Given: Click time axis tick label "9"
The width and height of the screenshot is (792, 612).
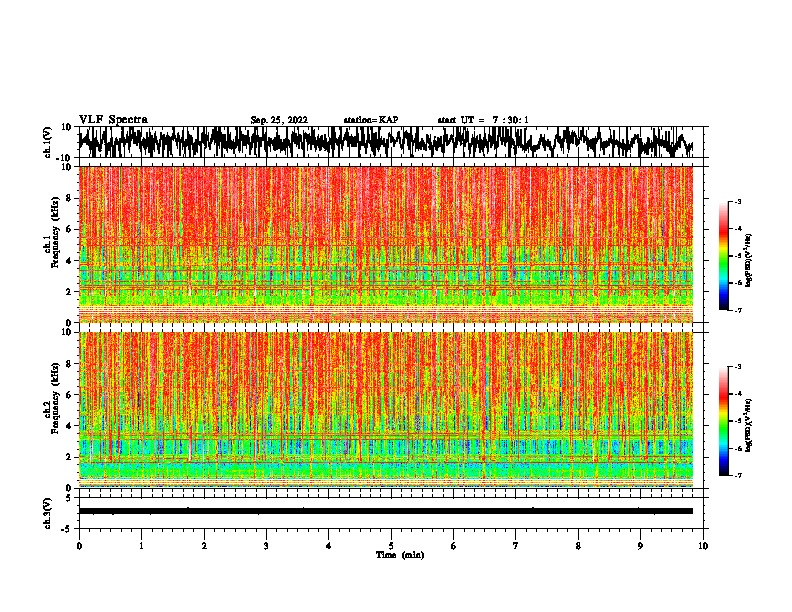Looking at the screenshot, I should point(640,546).
